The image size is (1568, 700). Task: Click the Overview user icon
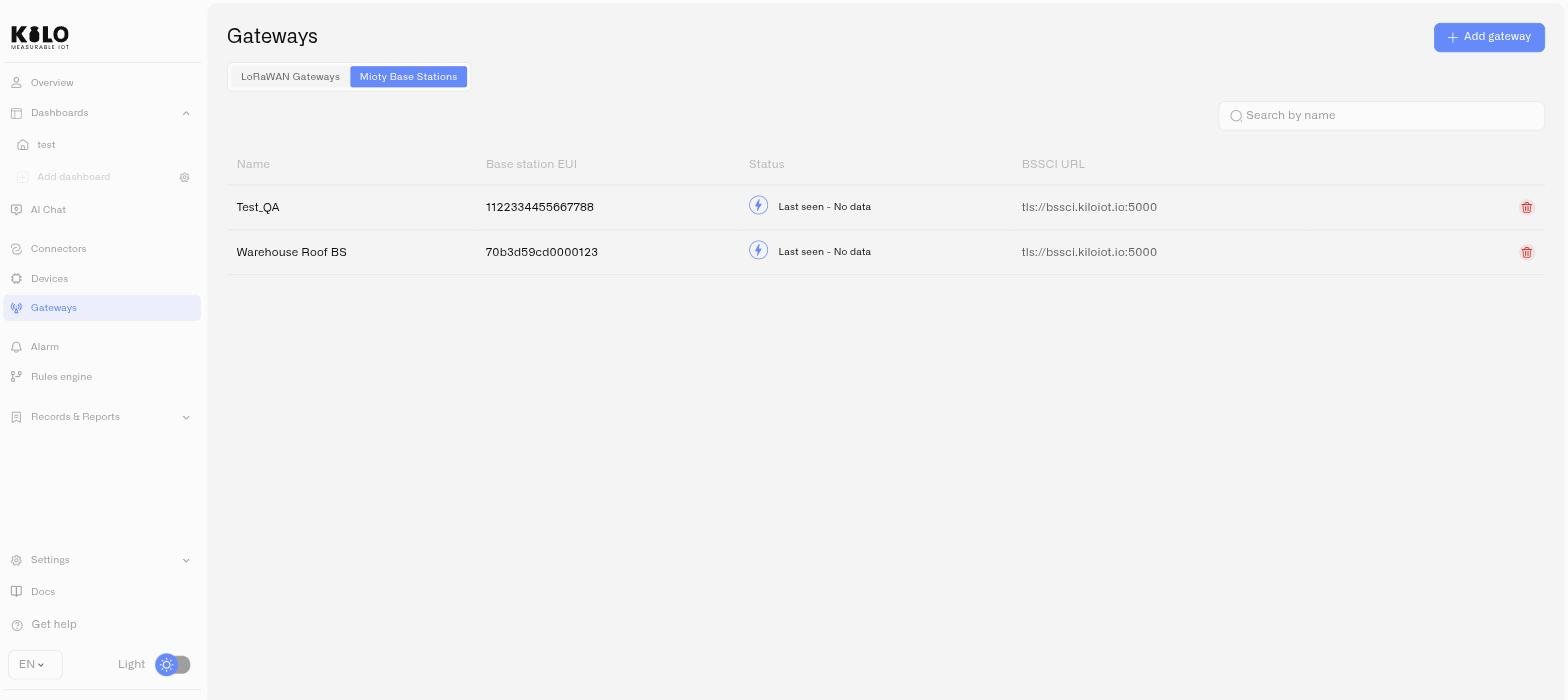click(16, 83)
